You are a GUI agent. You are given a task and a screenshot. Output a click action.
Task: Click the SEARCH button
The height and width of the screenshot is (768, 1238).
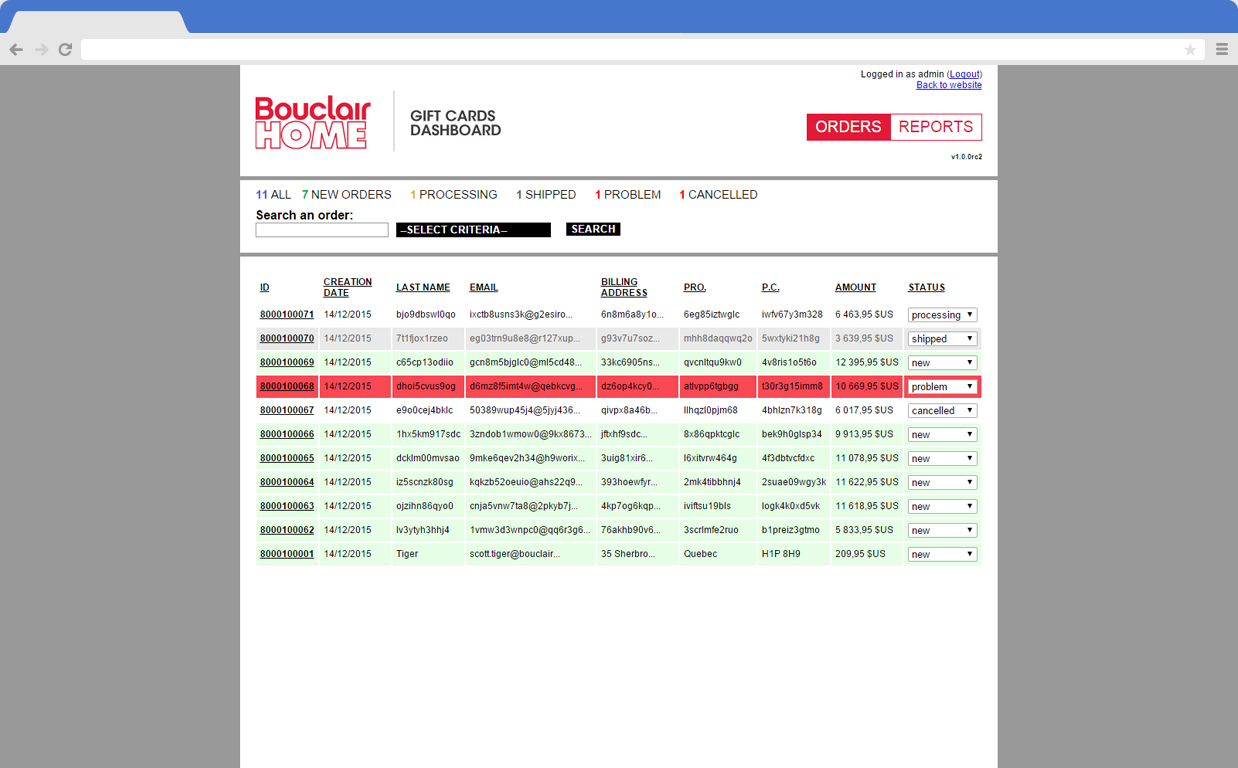592,228
